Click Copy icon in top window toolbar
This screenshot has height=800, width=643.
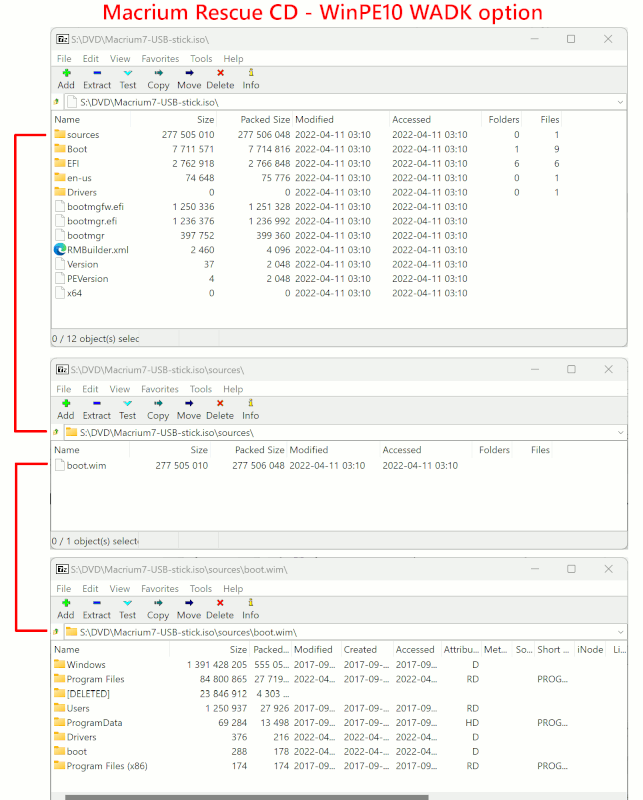[x=158, y=73]
